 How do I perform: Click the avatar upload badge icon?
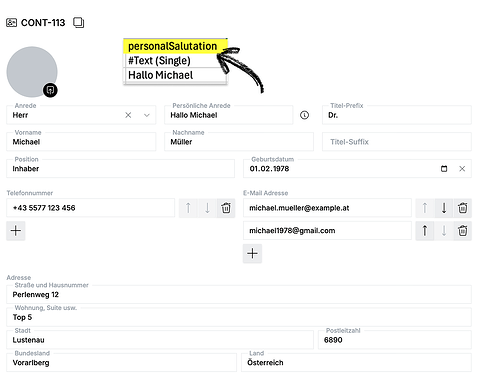pos(50,90)
